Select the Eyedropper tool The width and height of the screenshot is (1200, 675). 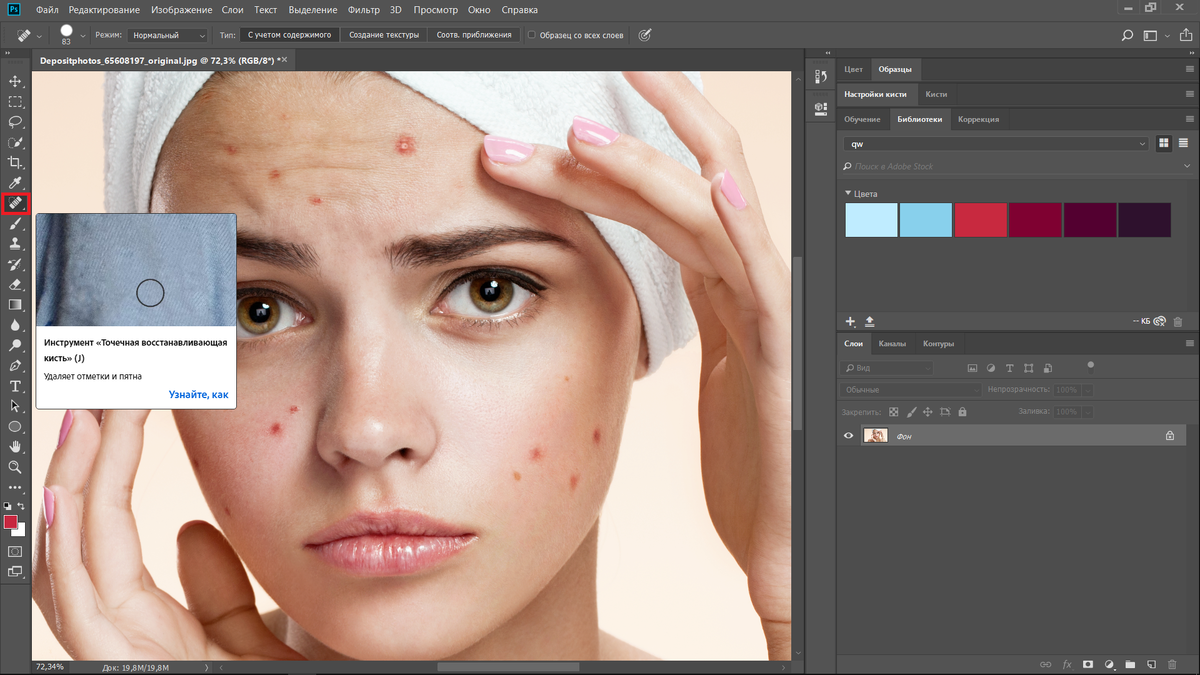click(x=15, y=183)
